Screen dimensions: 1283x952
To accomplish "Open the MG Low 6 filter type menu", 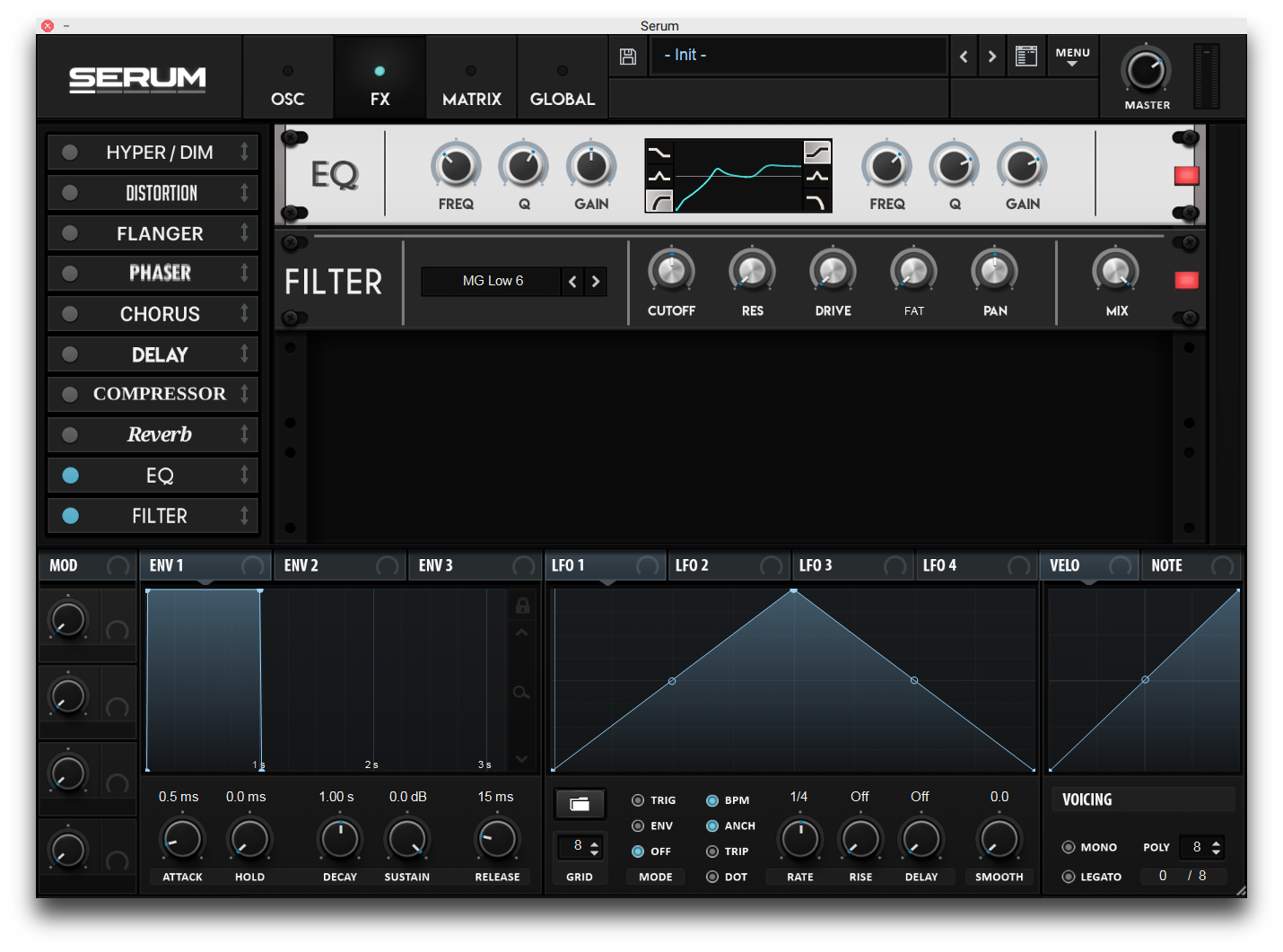I will click(x=492, y=281).
